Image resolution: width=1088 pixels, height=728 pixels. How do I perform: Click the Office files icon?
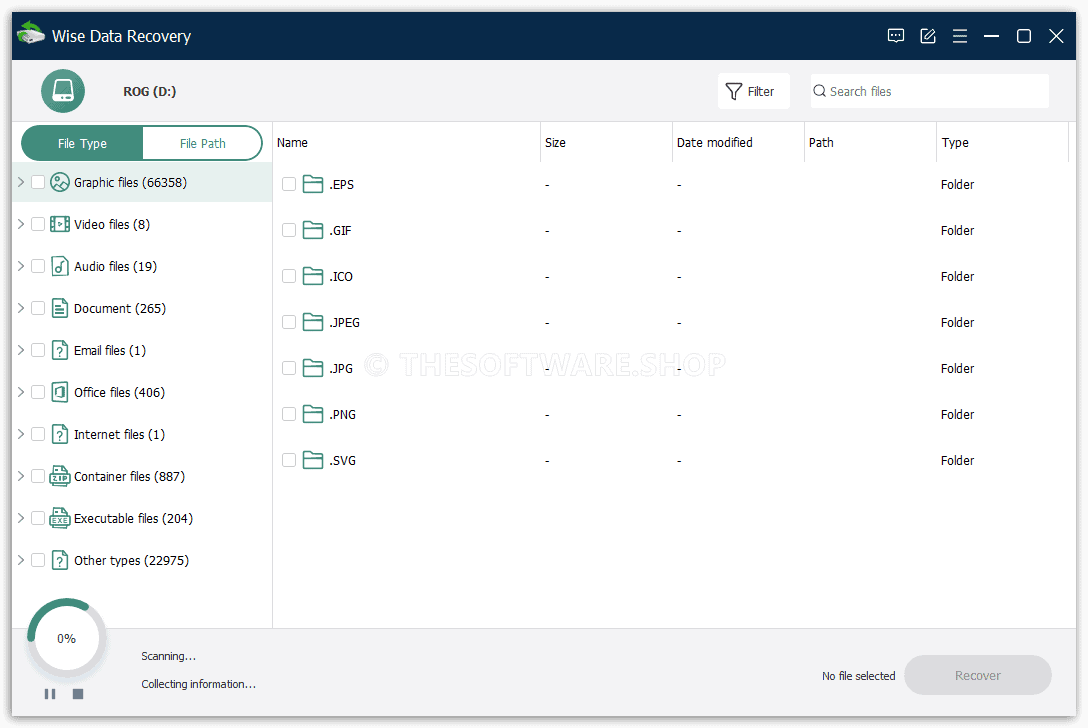pos(60,392)
